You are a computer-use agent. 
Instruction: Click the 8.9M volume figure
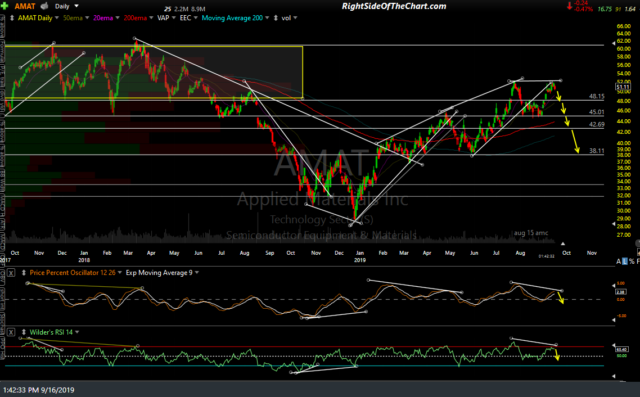198,9
